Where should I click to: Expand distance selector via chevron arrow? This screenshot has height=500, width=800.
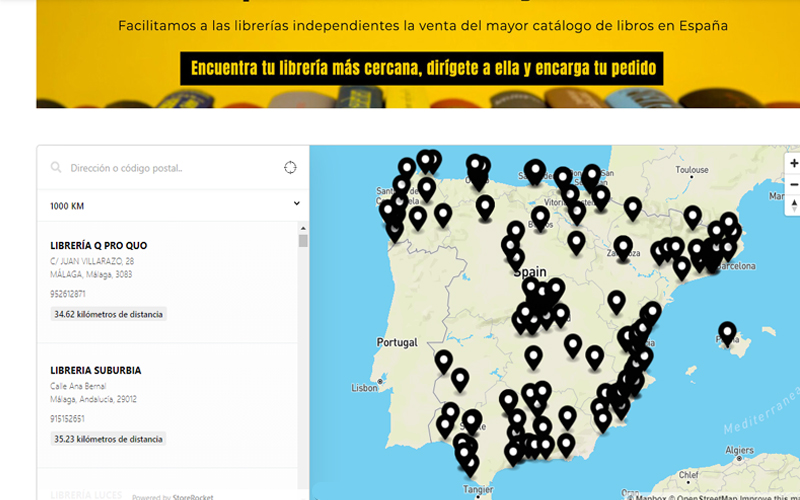pos(296,204)
